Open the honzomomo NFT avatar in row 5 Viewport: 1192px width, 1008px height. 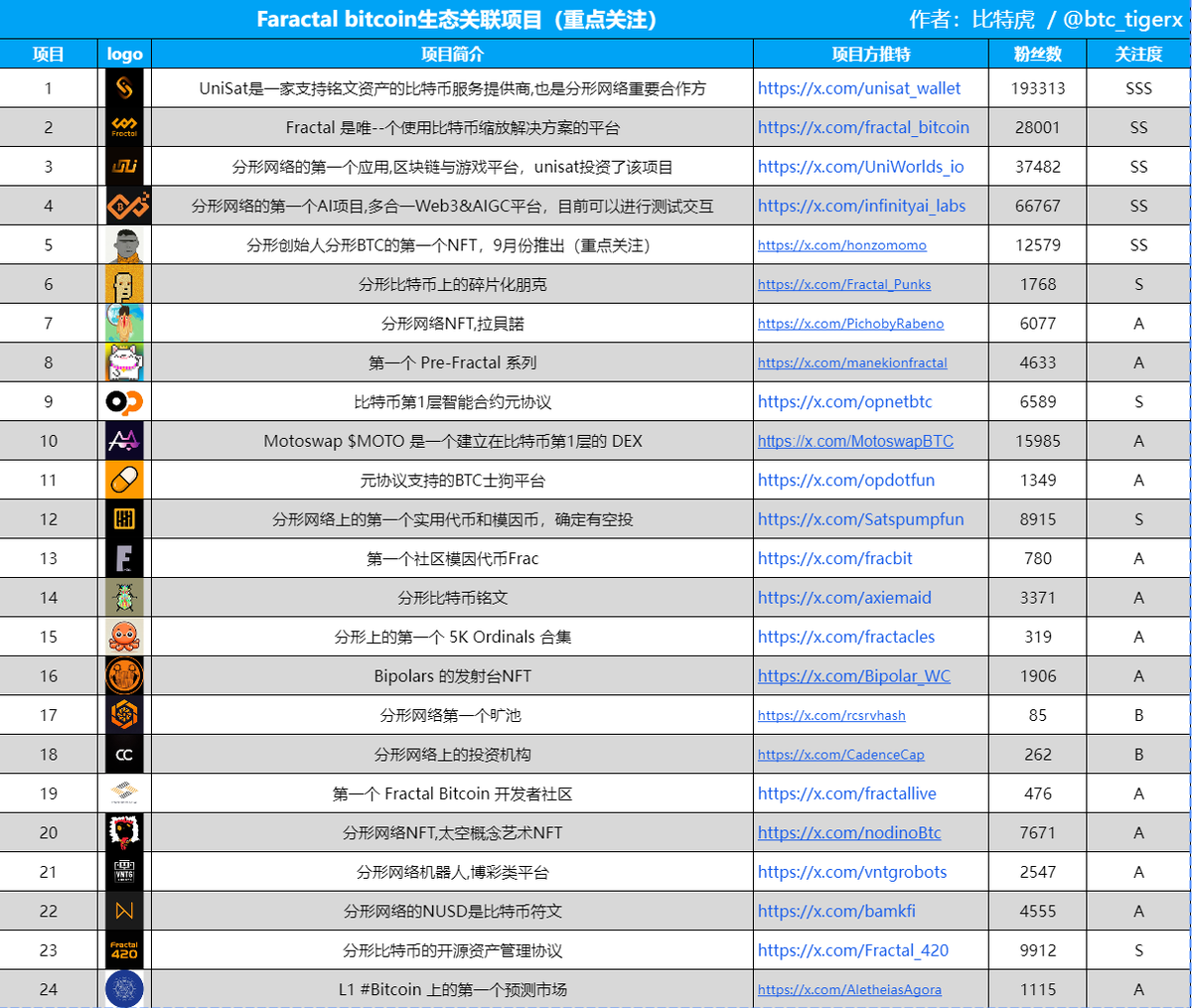tap(124, 245)
